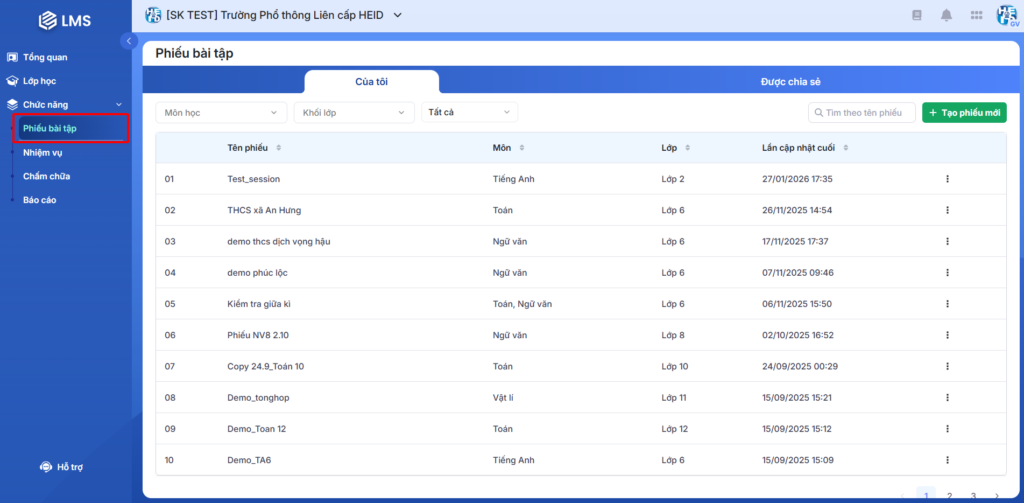Go to Nhiệm vụ in the sidebar

43,153
